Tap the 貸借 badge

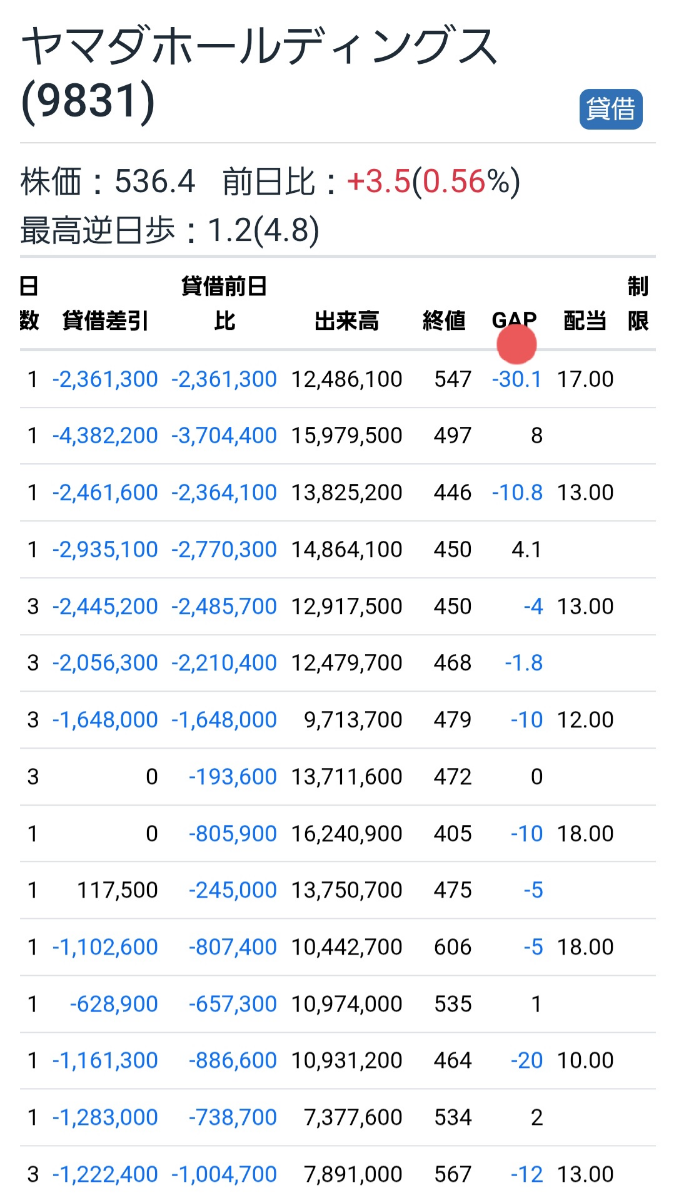(610, 109)
